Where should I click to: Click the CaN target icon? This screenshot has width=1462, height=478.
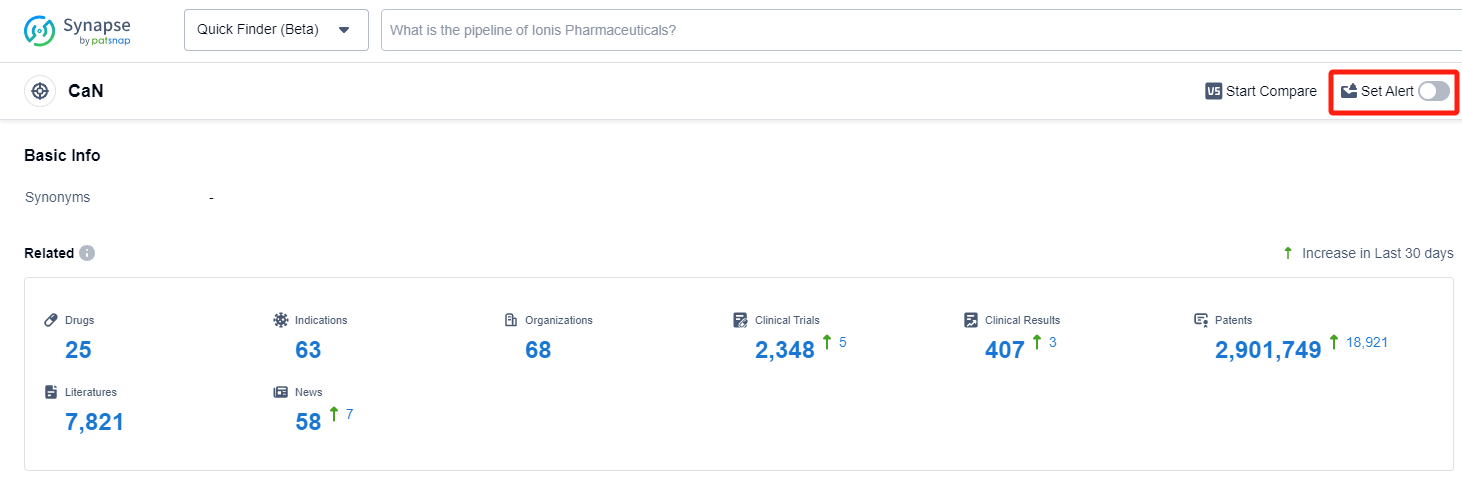click(x=40, y=91)
